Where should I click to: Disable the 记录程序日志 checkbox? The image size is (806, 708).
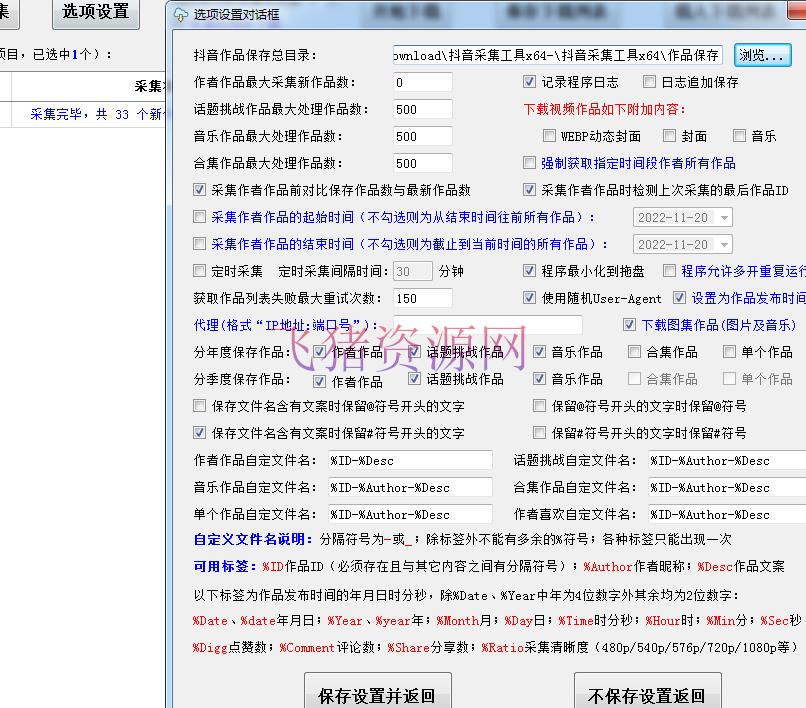tap(529, 82)
